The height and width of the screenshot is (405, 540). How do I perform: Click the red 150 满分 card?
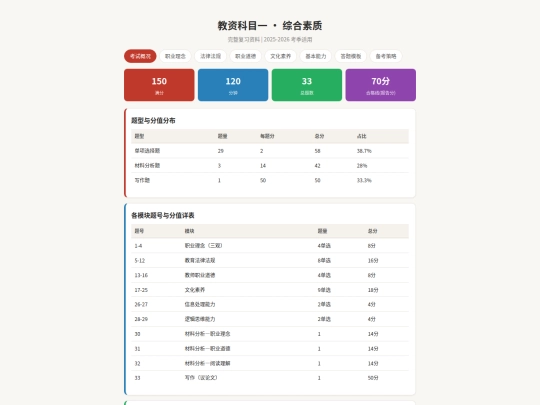[x=159, y=85]
